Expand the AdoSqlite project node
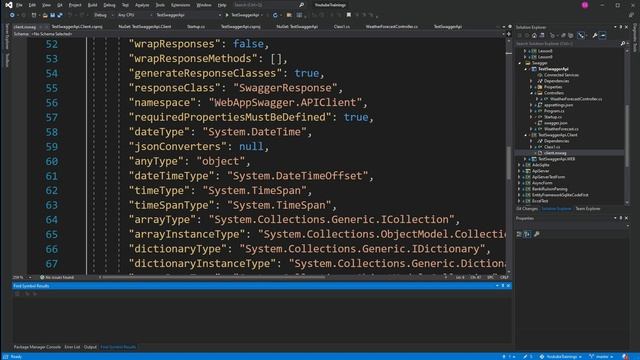 (520, 165)
